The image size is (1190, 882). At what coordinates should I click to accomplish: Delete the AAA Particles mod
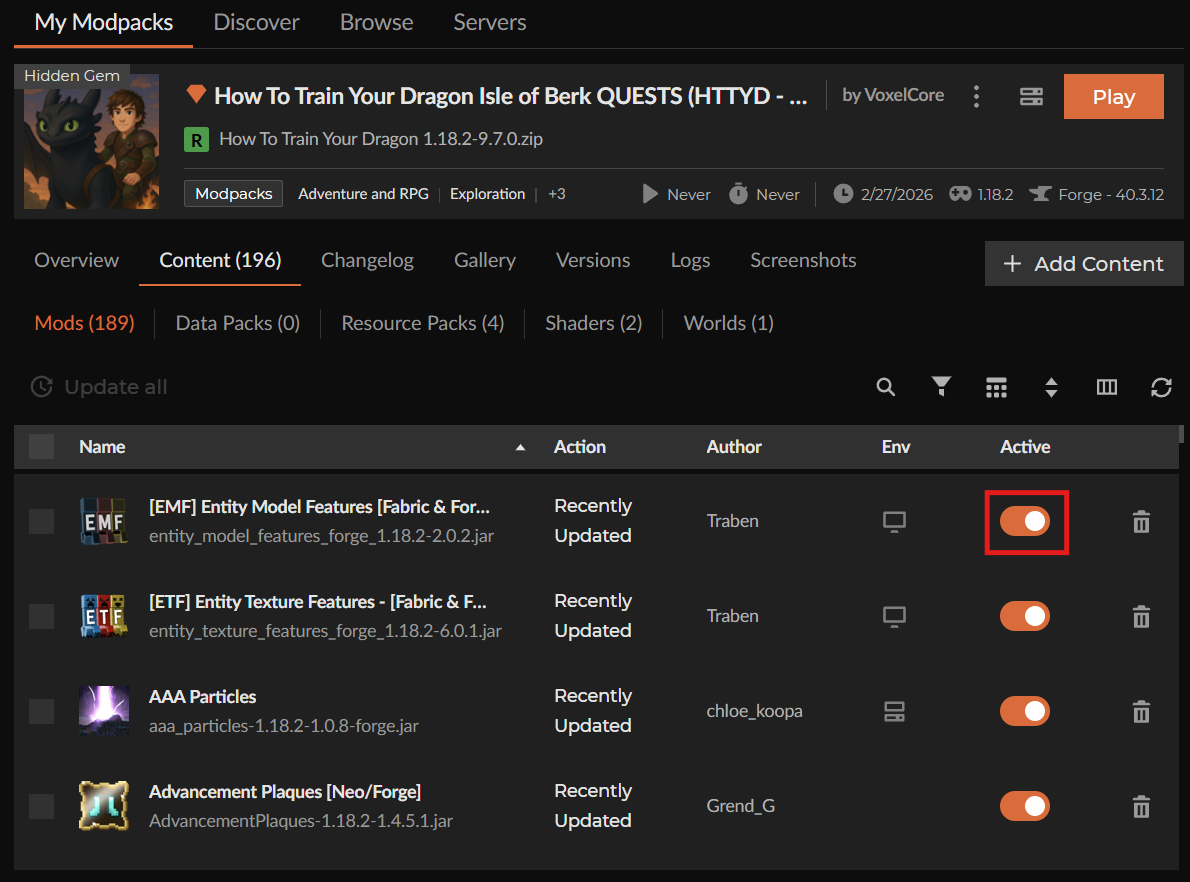(x=1141, y=711)
